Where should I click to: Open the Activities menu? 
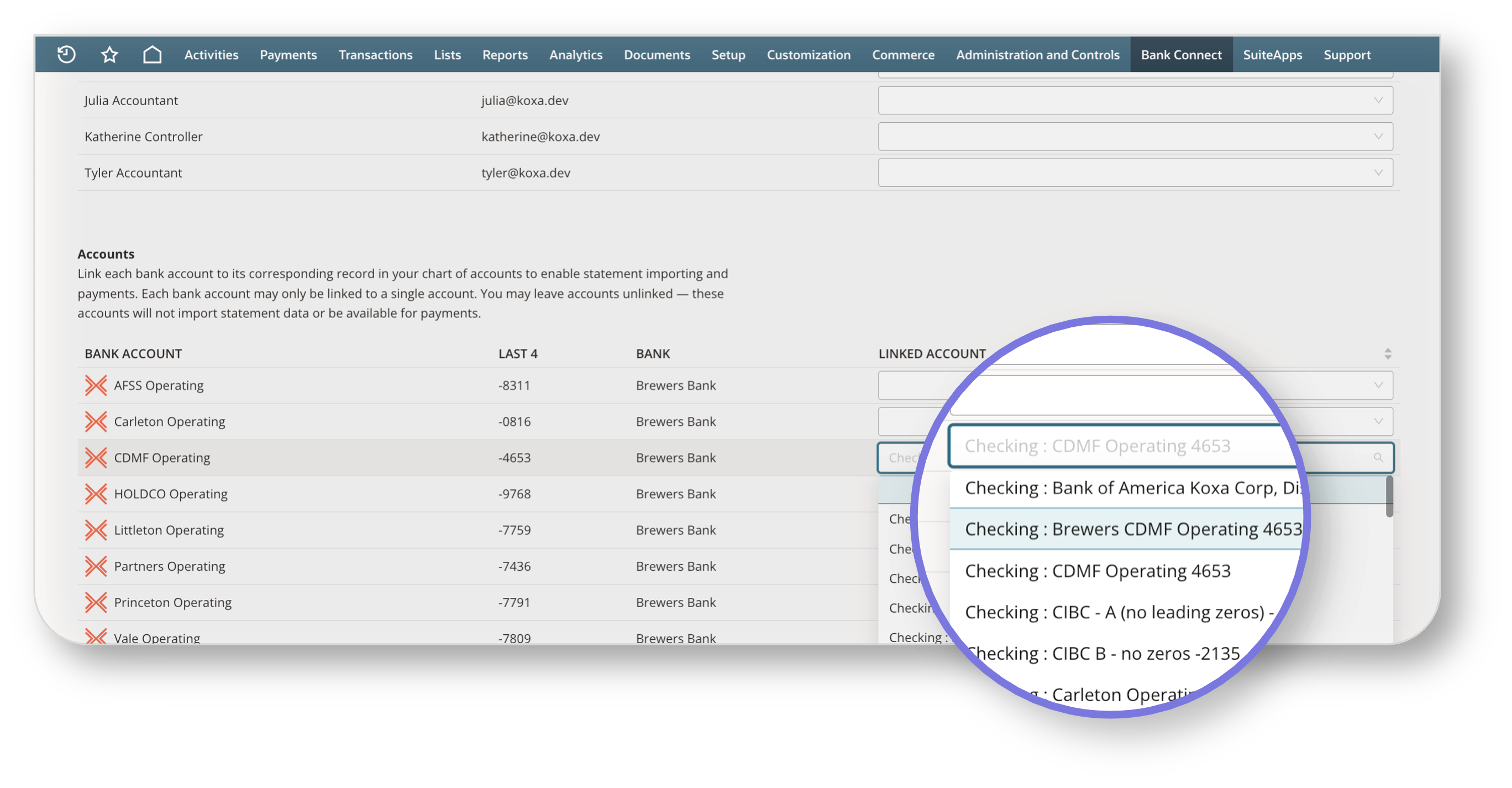211,55
